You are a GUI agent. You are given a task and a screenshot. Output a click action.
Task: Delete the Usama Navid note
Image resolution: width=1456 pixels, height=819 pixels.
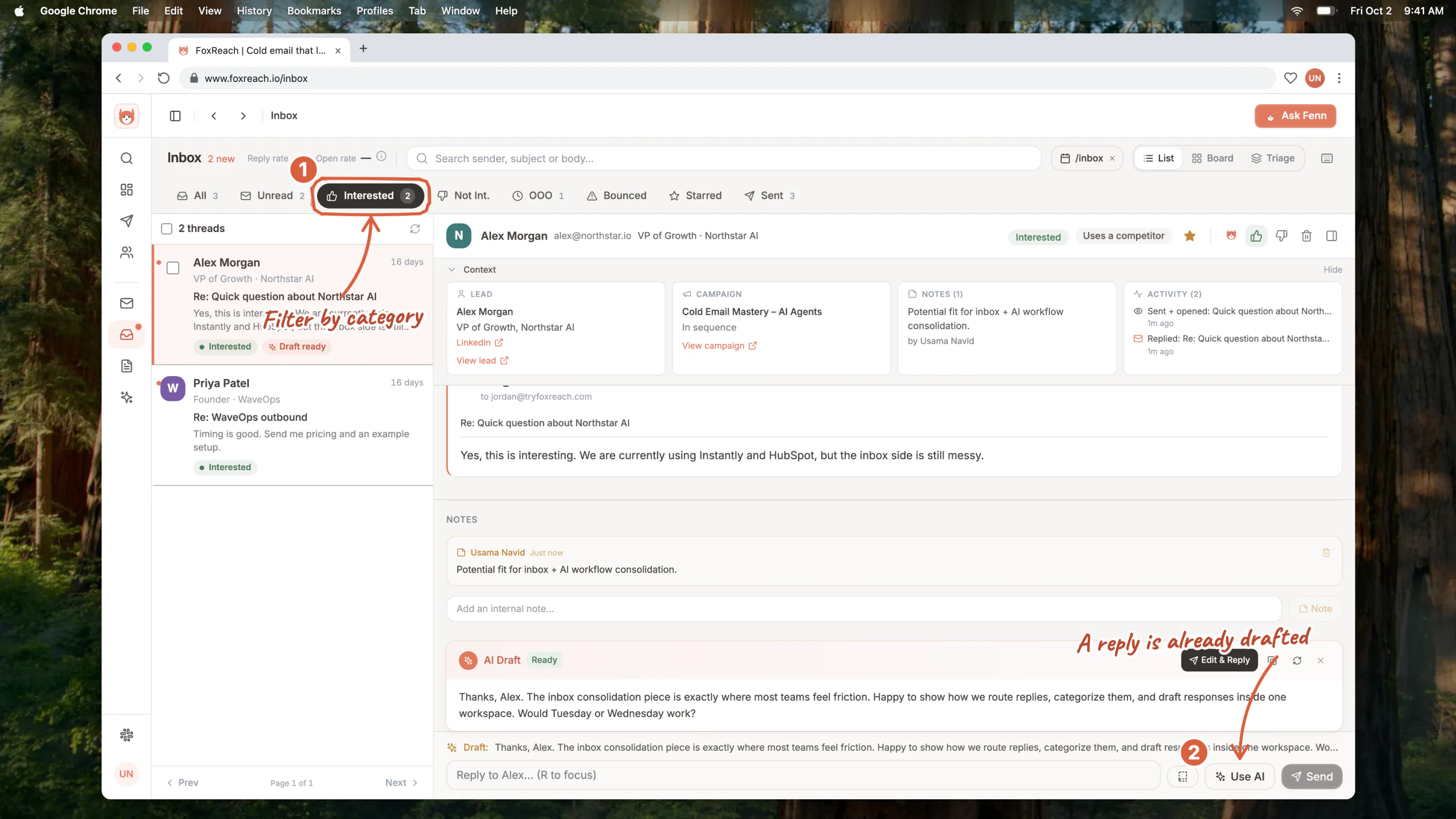coord(1326,553)
